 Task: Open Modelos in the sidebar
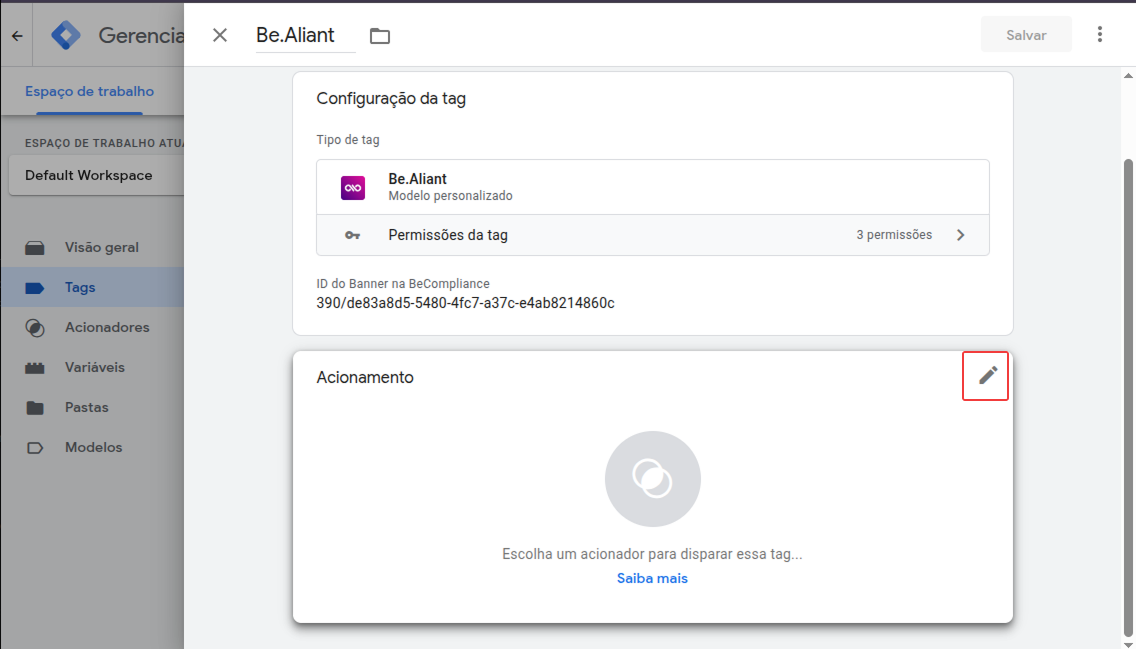(x=93, y=447)
